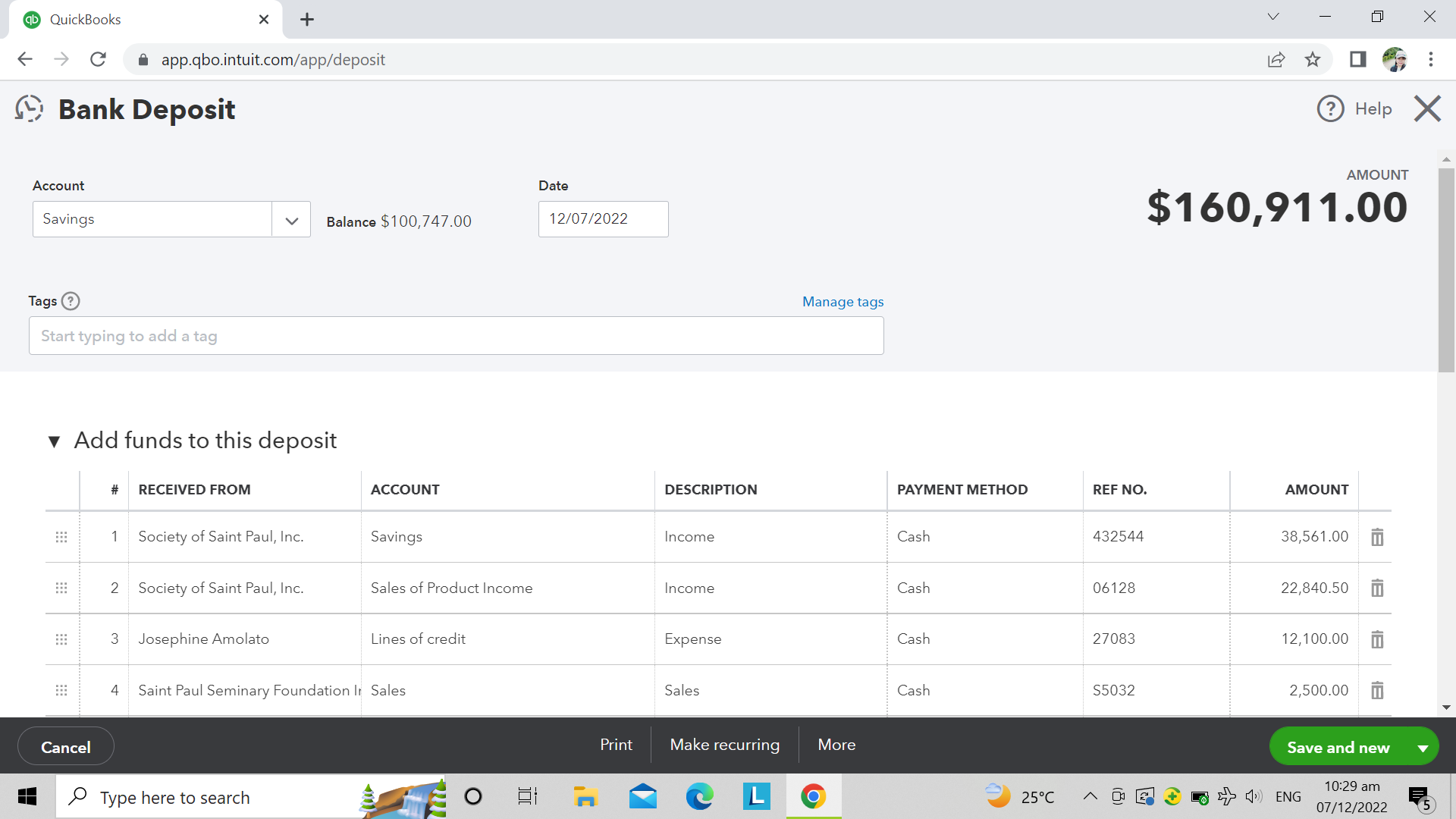Delete the Josephine Amolato row
This screenshot has width=1456, height=819.
pos(1377,639)
